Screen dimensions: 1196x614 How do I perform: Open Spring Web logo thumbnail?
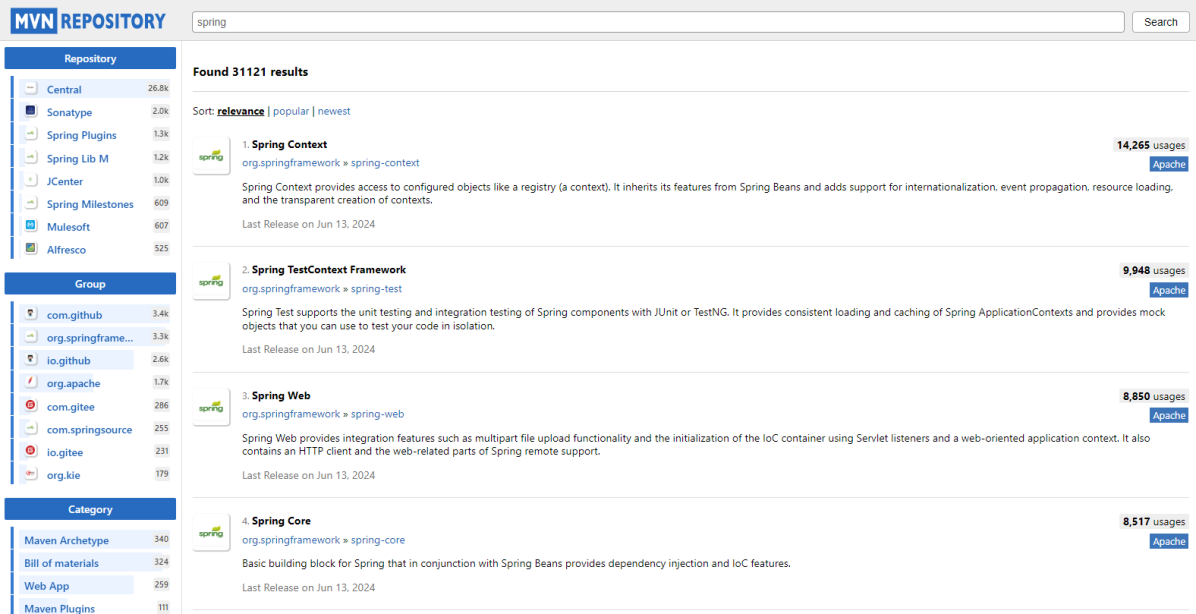point(211,407)
